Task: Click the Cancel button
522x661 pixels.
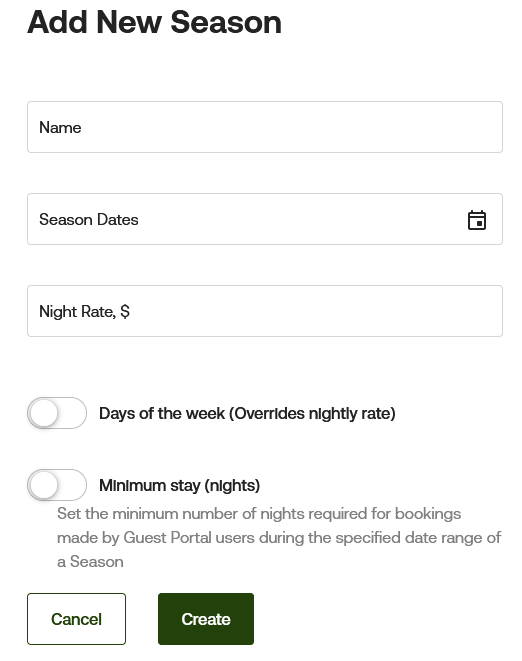Action: [x=76, y=619]
